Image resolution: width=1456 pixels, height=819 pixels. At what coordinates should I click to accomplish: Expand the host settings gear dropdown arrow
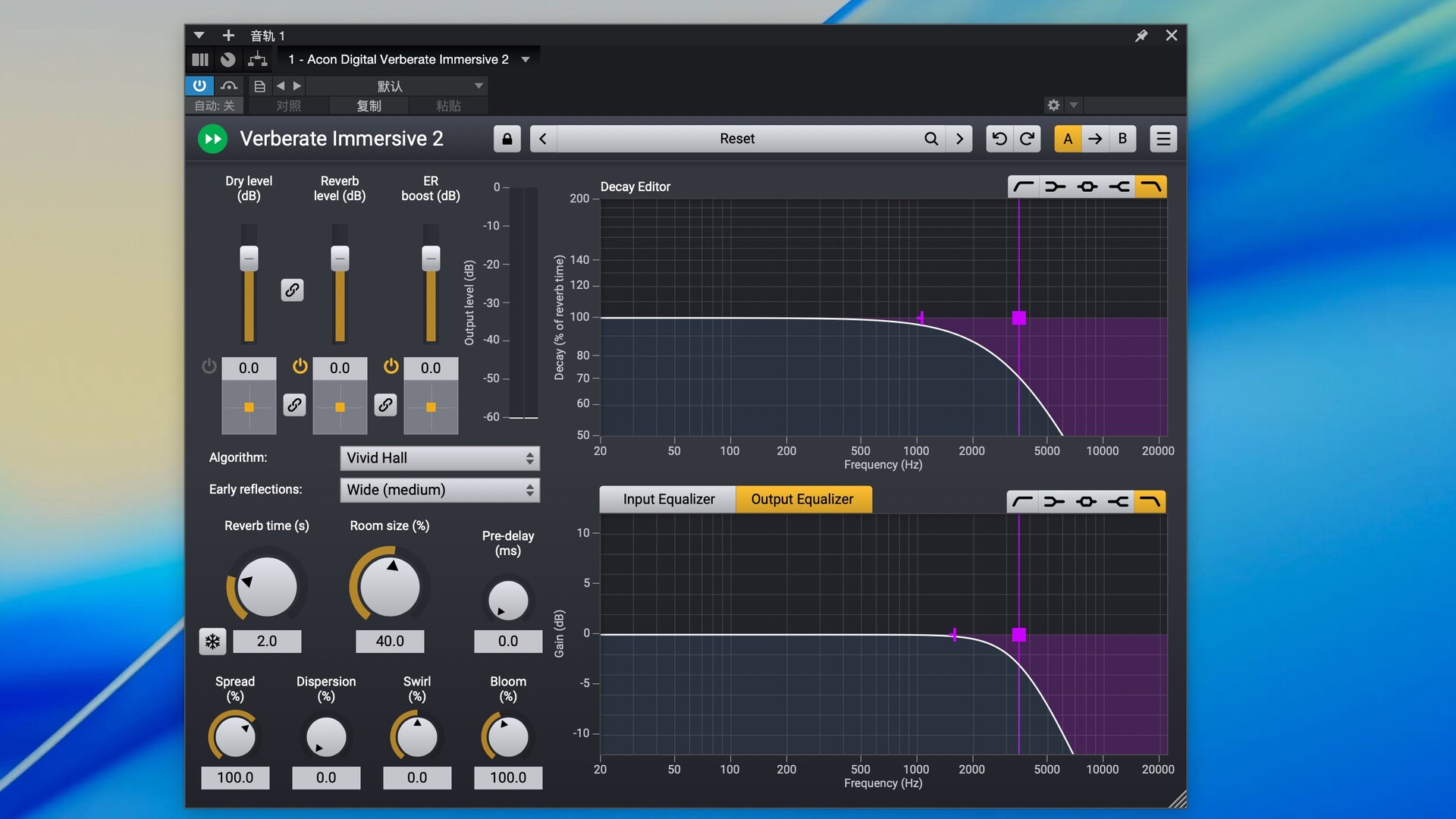(1074, 105)
